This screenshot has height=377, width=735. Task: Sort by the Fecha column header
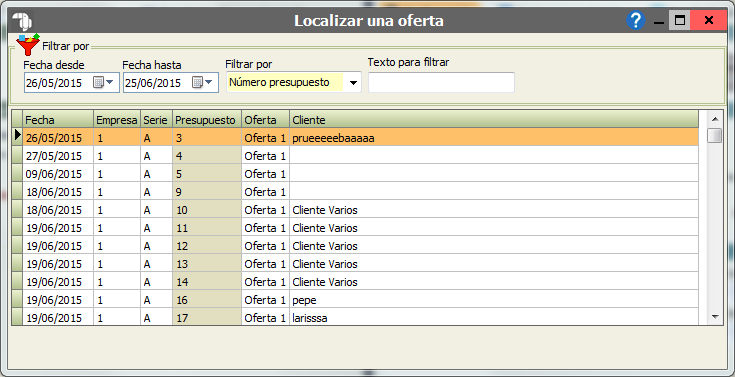click(58, 120)
